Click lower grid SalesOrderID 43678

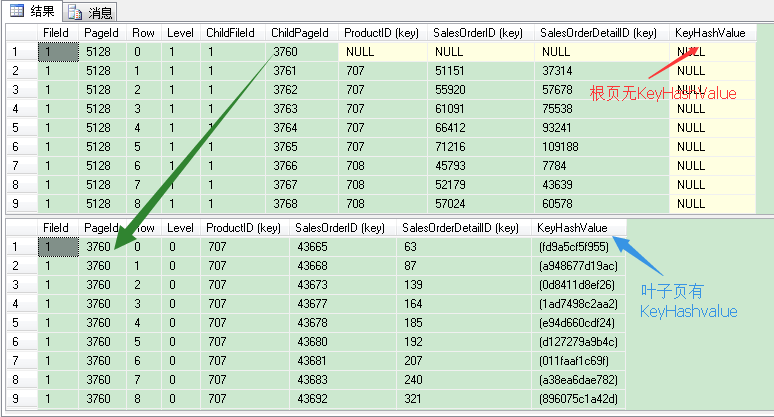pyautogui.click(x=343, y=323)
